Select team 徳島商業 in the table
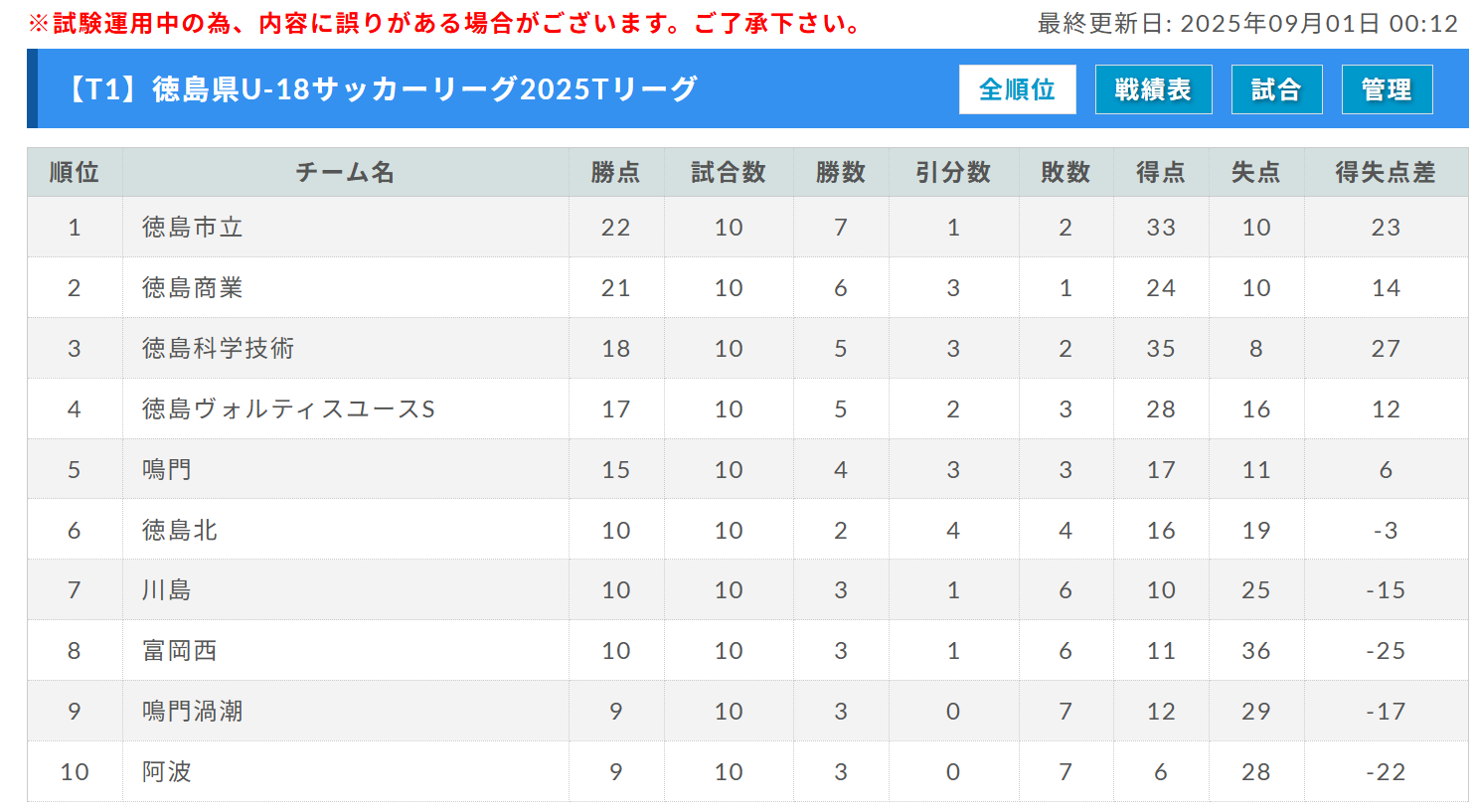Image resolution: width=1475 pixels, height=812 pixels. (x=193, y=288)
